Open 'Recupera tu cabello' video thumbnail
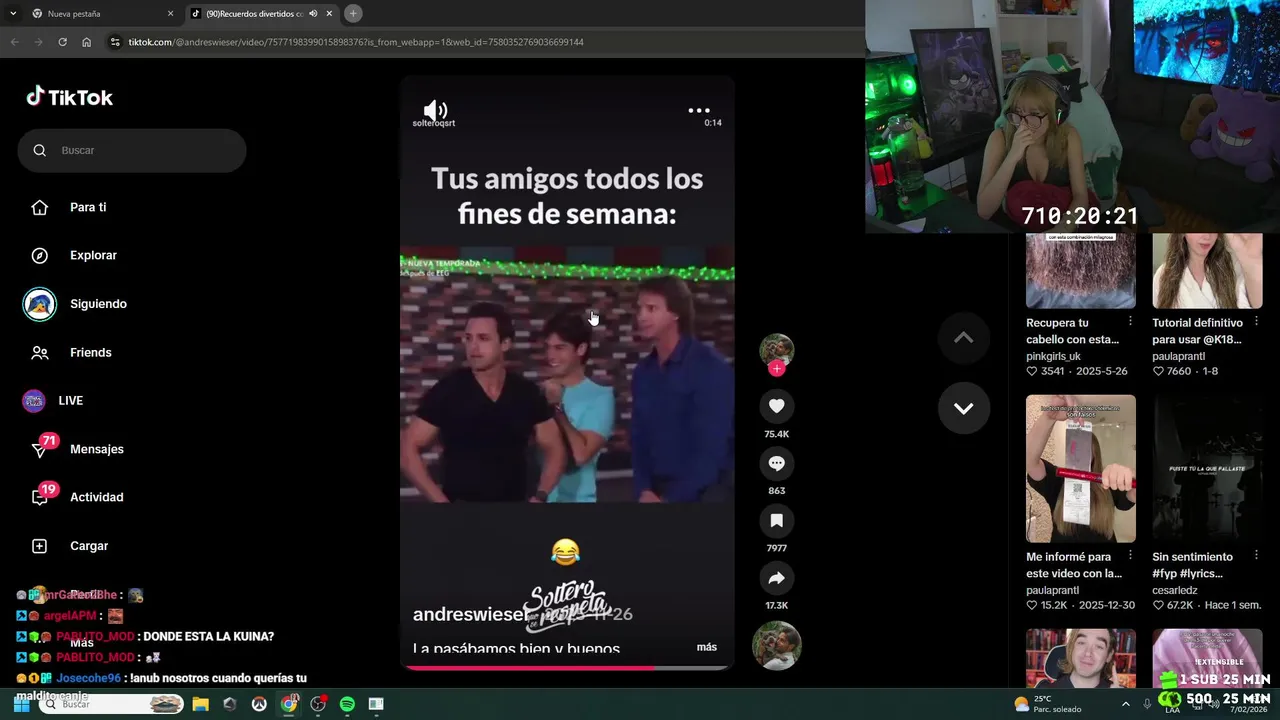 1080,271
